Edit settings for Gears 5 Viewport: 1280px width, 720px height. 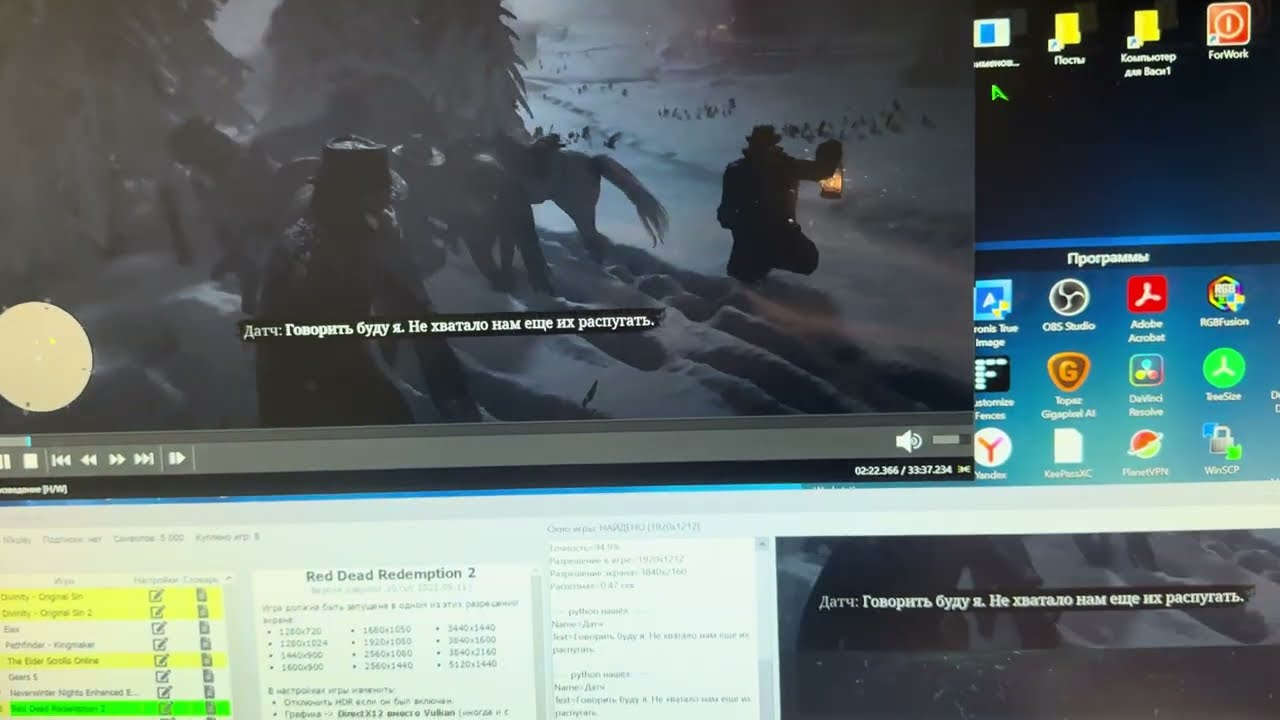pyautogui.click(x=163, y=676)
